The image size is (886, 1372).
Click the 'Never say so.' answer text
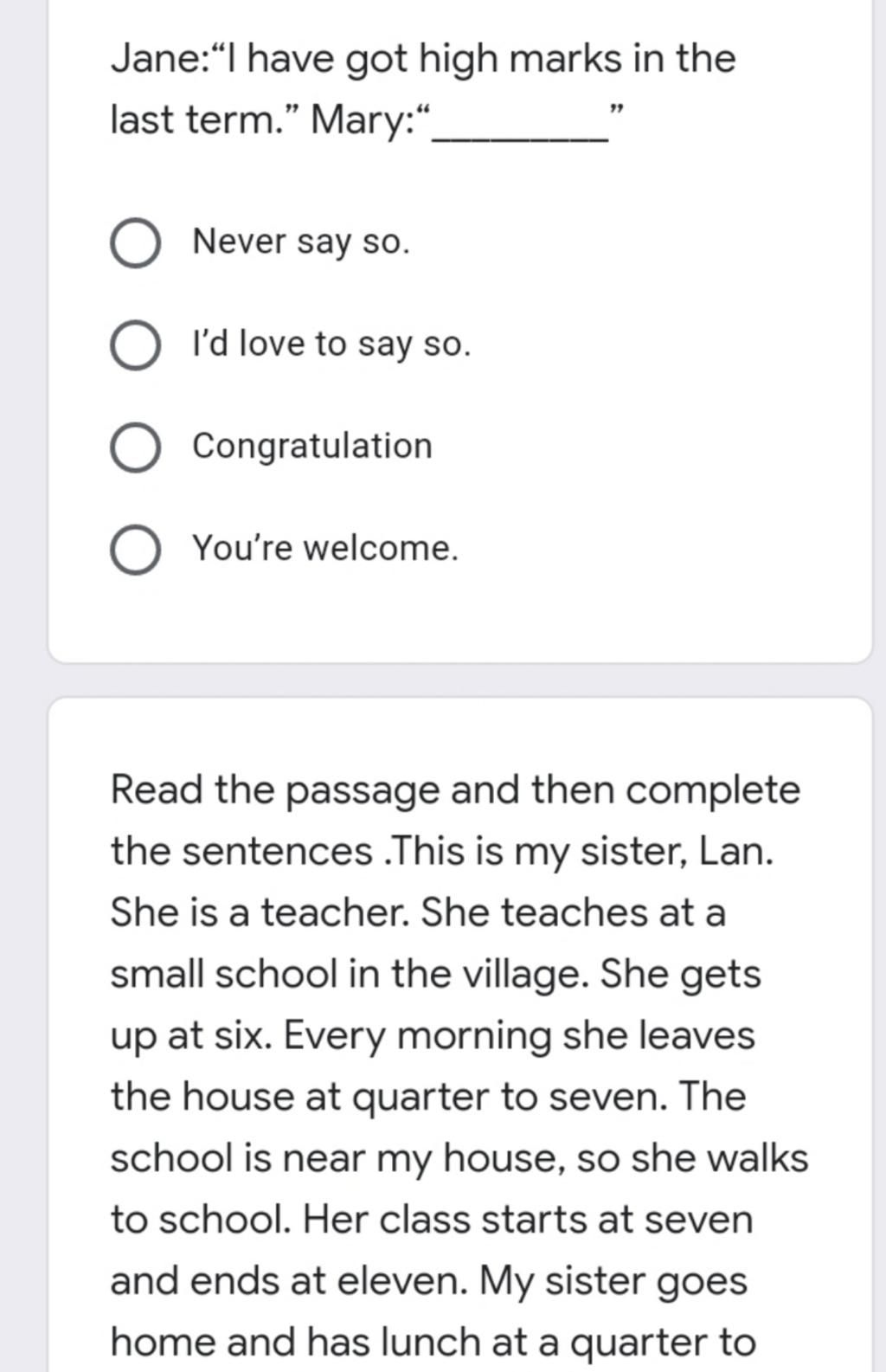pyautogui.click(x=301, y=242)
